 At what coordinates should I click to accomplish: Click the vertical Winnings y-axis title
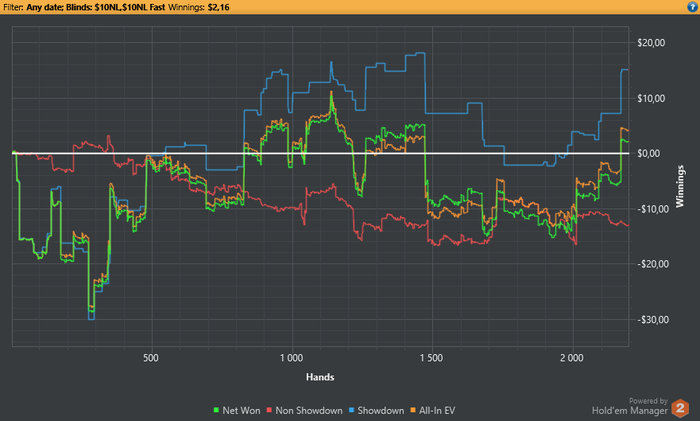coord(680,186)
